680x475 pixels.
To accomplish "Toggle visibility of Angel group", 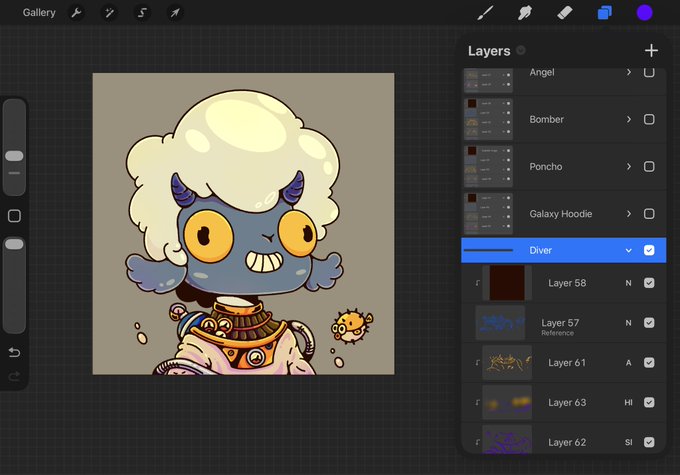I will (649, 72).
